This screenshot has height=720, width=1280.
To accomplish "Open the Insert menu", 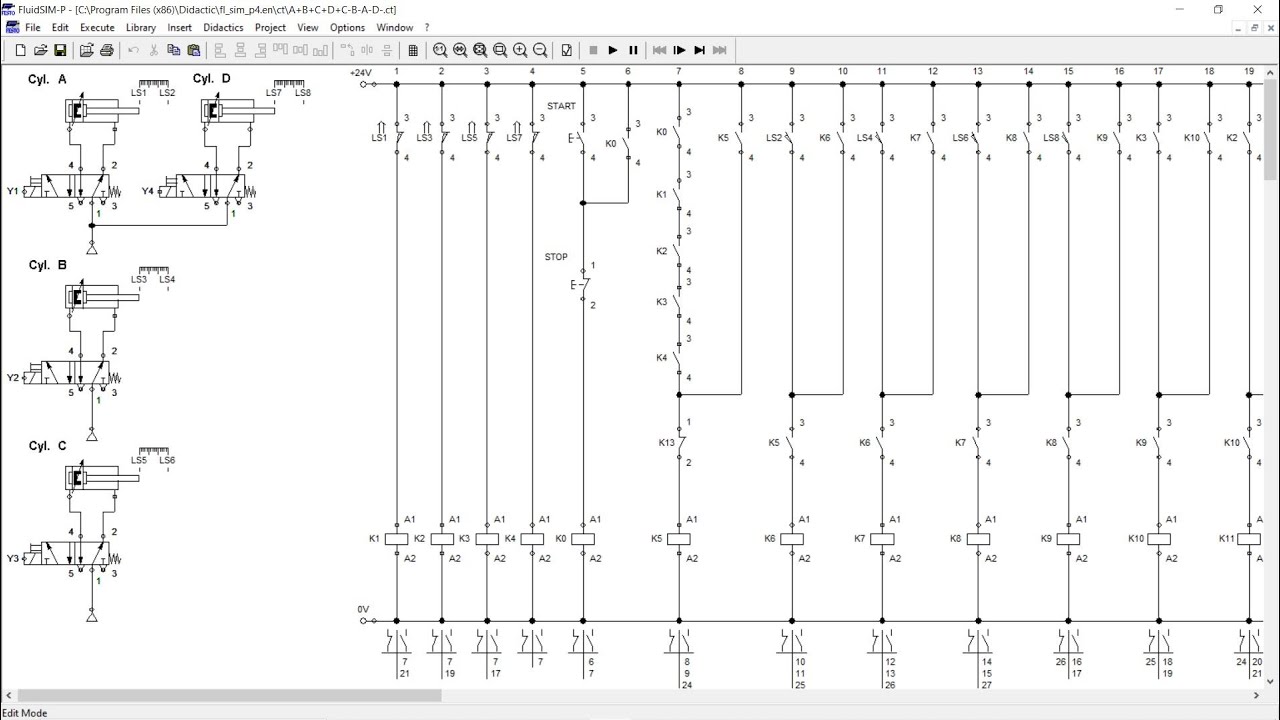I will (x=180, y=28).
